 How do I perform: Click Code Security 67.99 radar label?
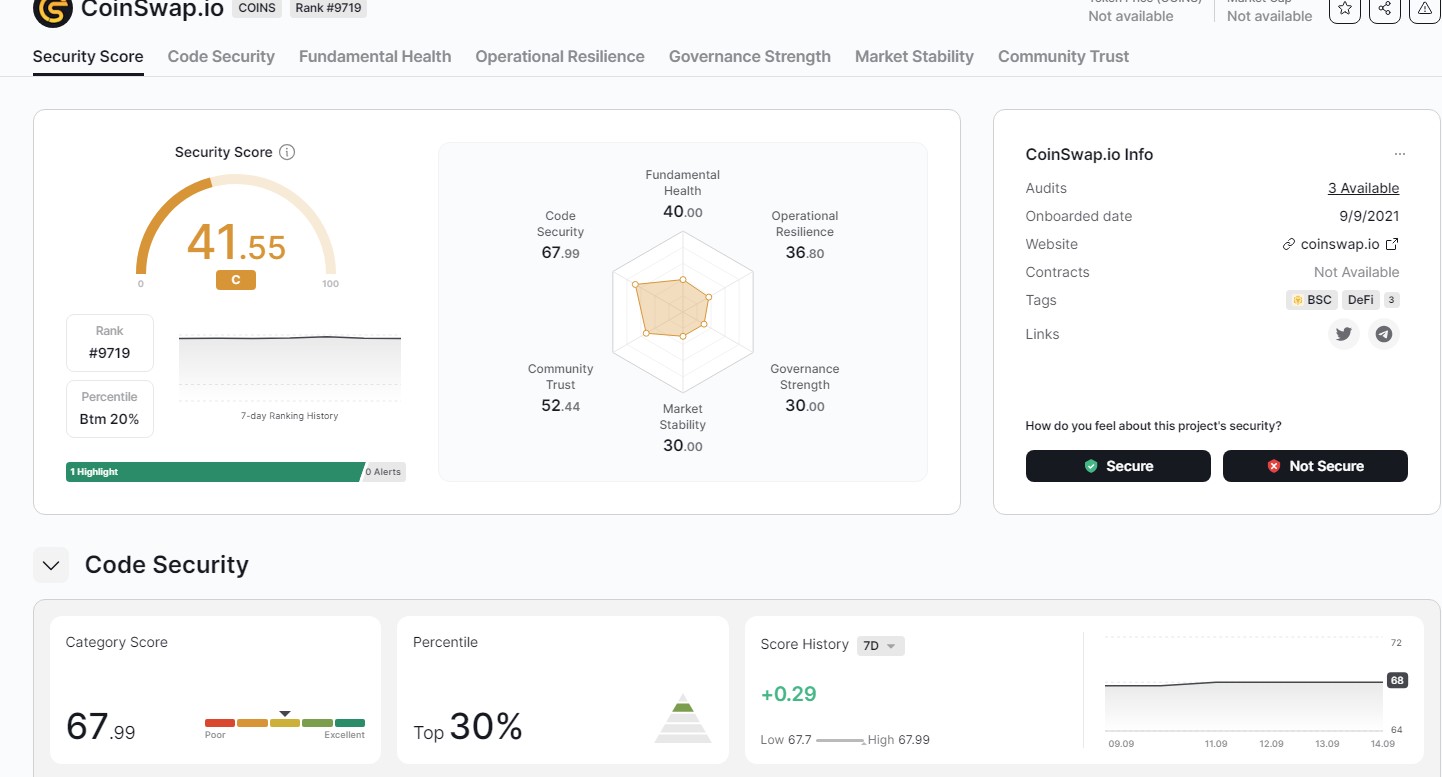click(560, 235)
